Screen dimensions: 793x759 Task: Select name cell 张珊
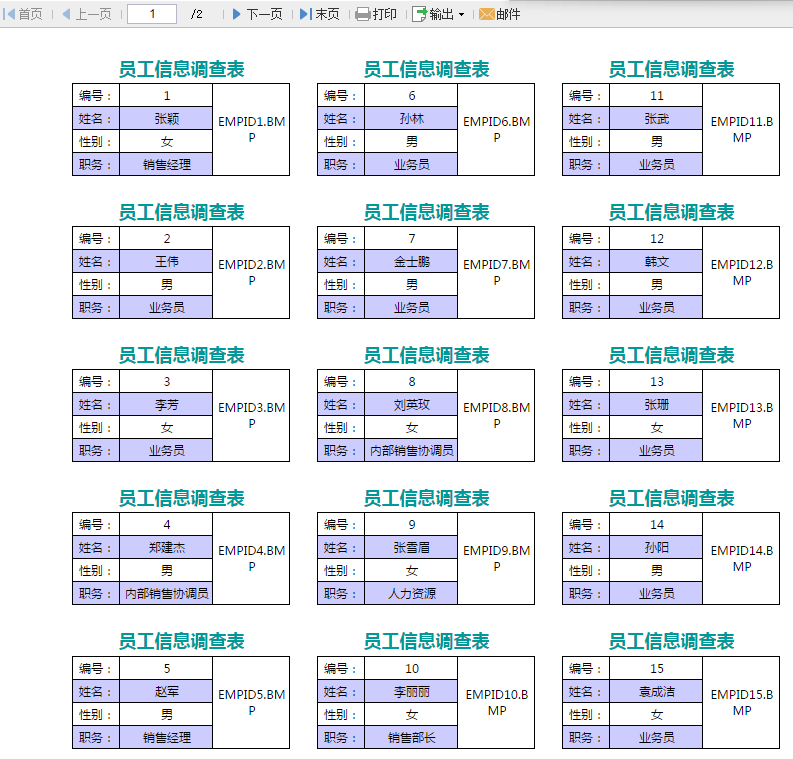point(656,405)
